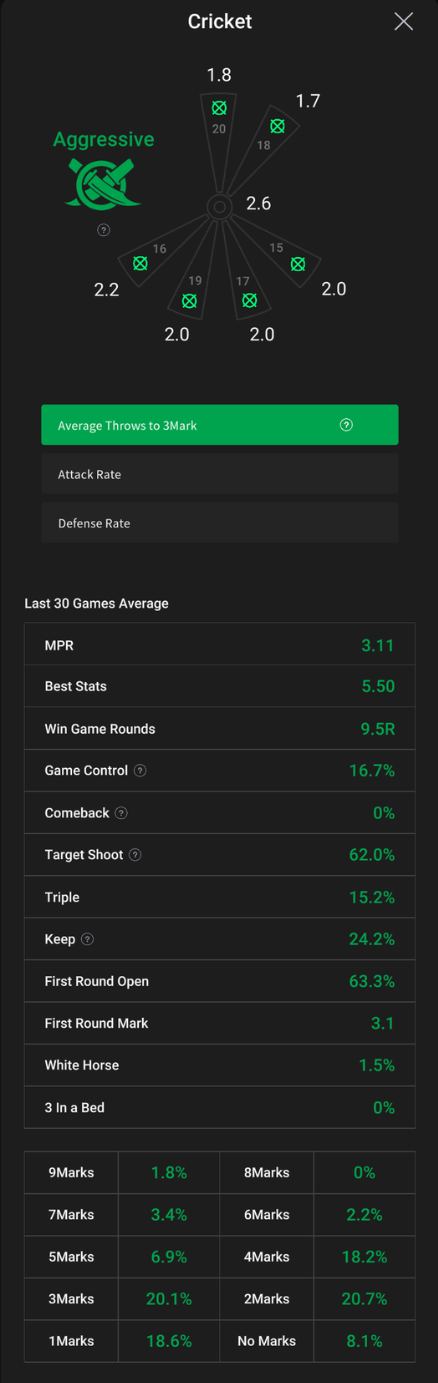Select the 19 segment target marker

pos(189,300)
